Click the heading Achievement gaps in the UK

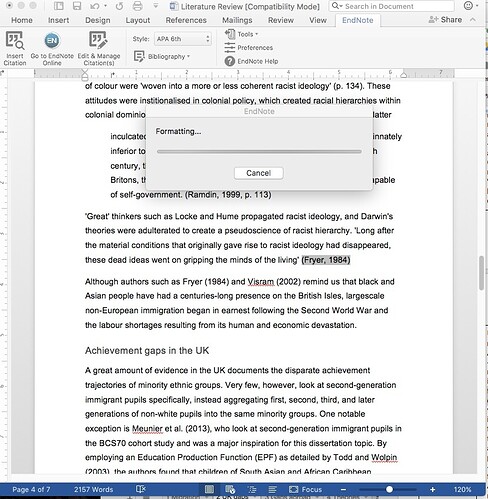(147, 351)
